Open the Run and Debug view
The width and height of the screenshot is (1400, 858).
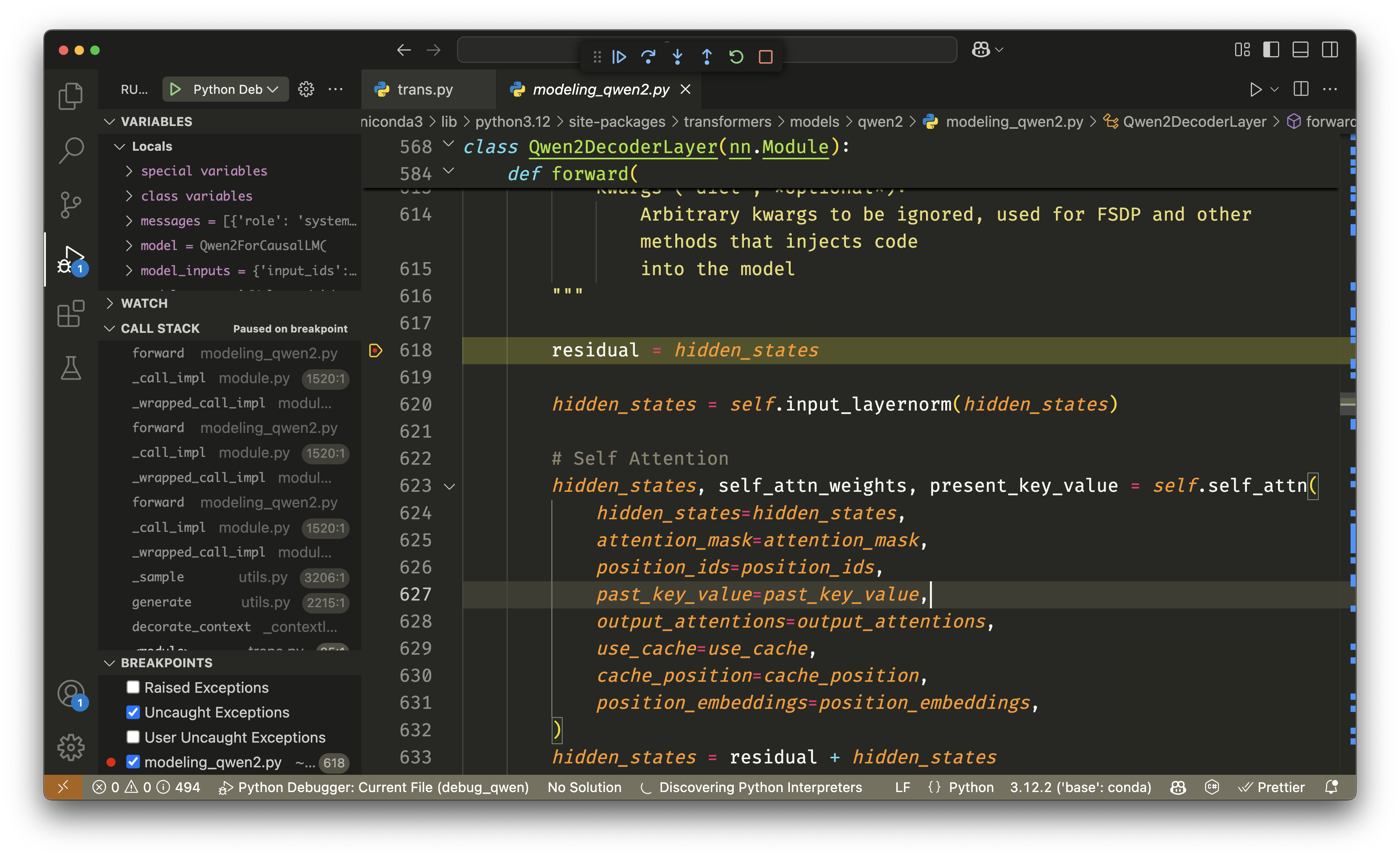point(71,260)
